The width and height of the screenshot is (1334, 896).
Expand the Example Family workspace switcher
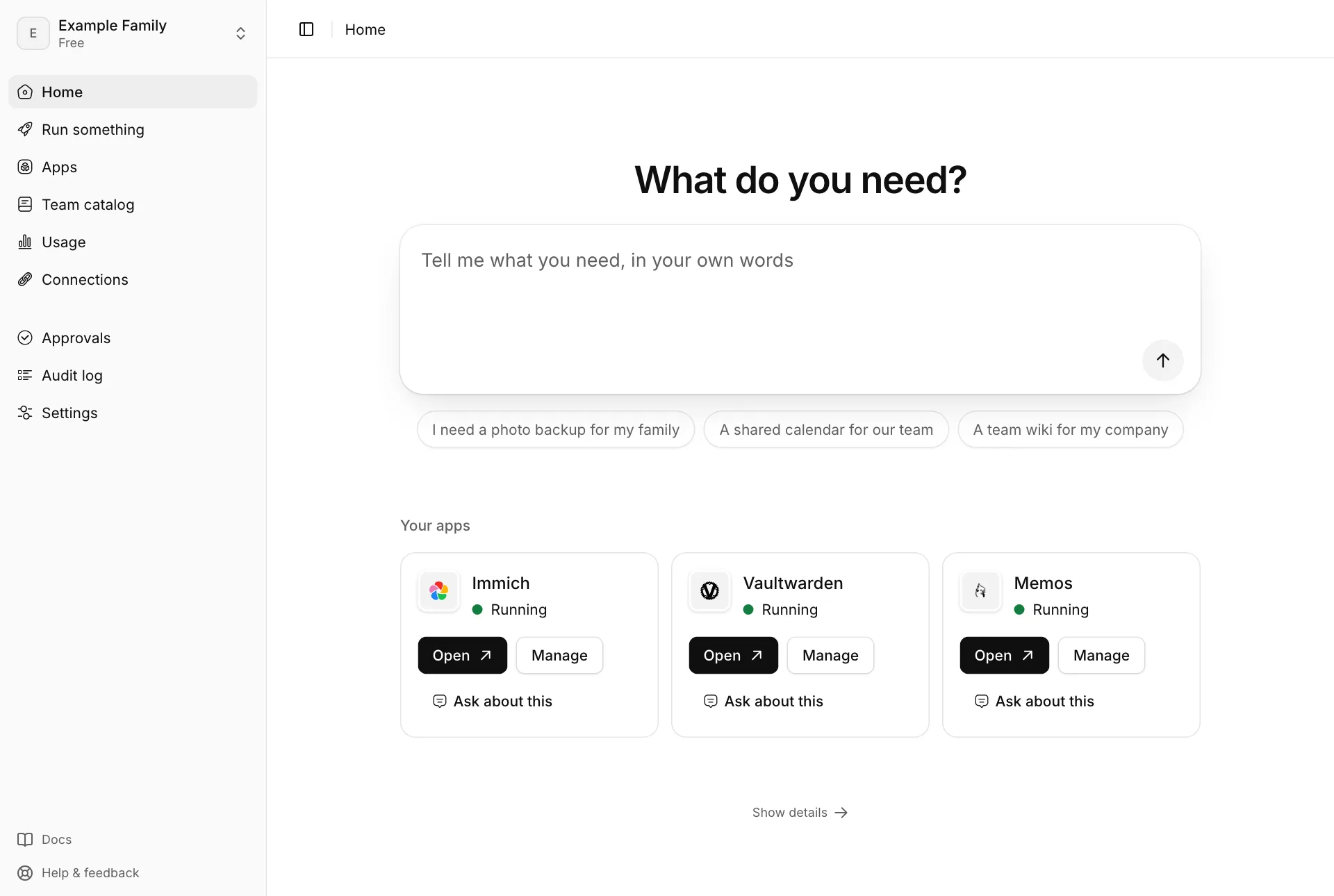coord(133,33)
